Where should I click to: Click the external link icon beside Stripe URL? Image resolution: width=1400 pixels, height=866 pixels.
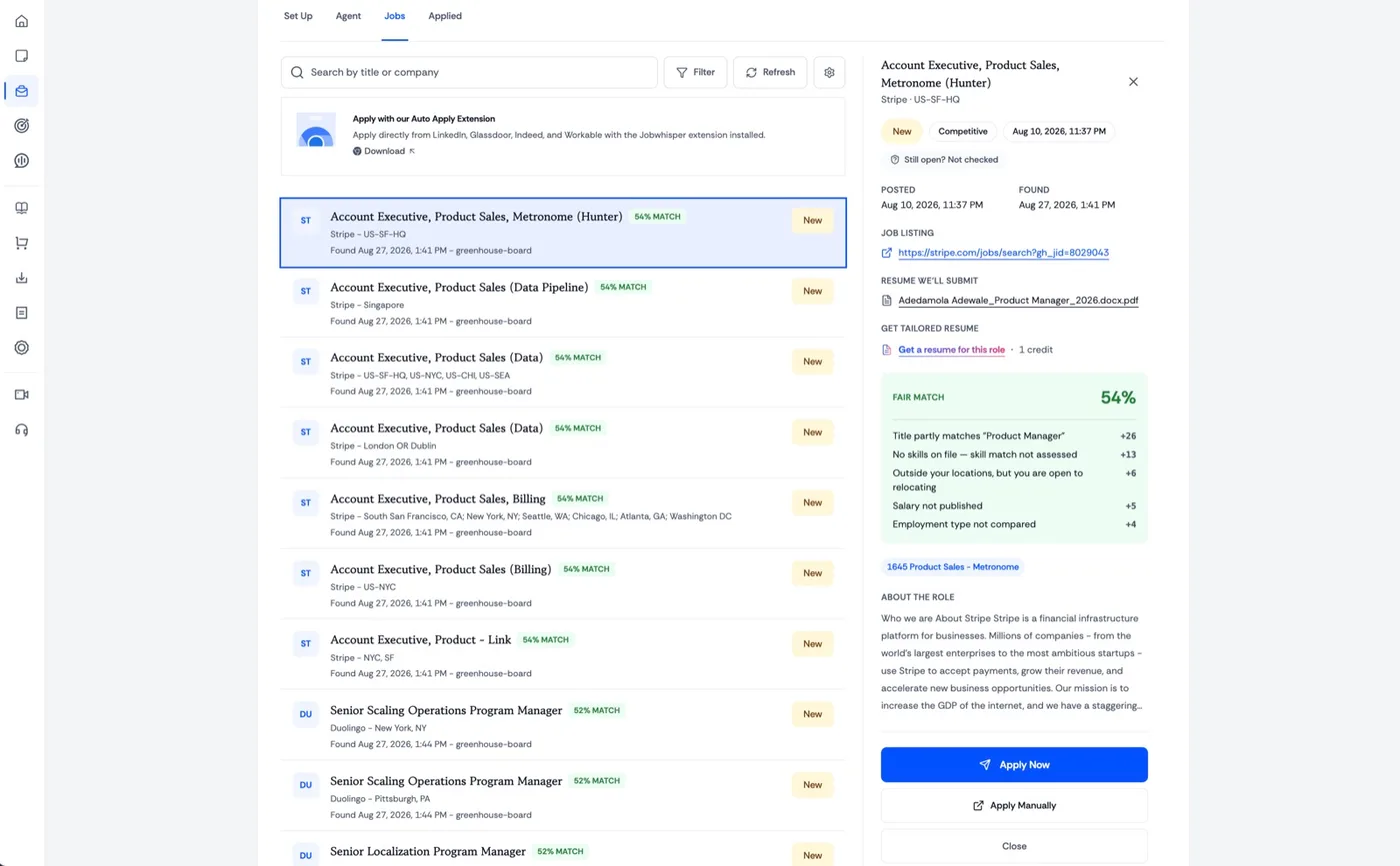[887, 253]
